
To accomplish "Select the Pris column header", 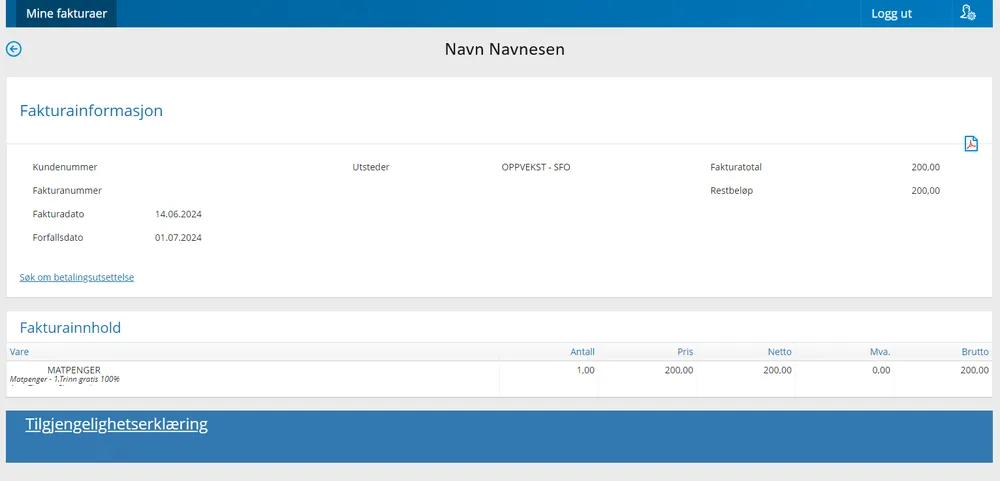I will click(x=683, y=352).
